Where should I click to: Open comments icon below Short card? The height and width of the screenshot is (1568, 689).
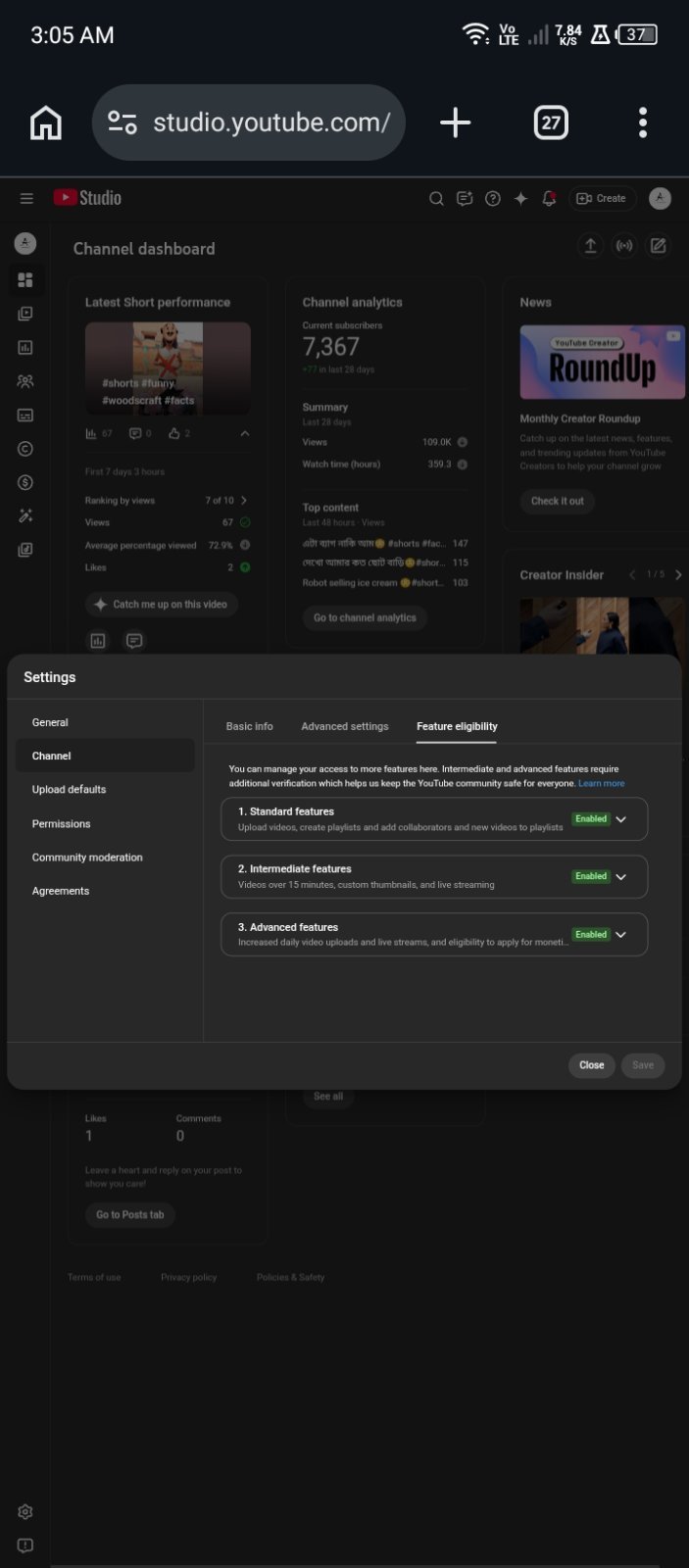[x=134, y=641]
